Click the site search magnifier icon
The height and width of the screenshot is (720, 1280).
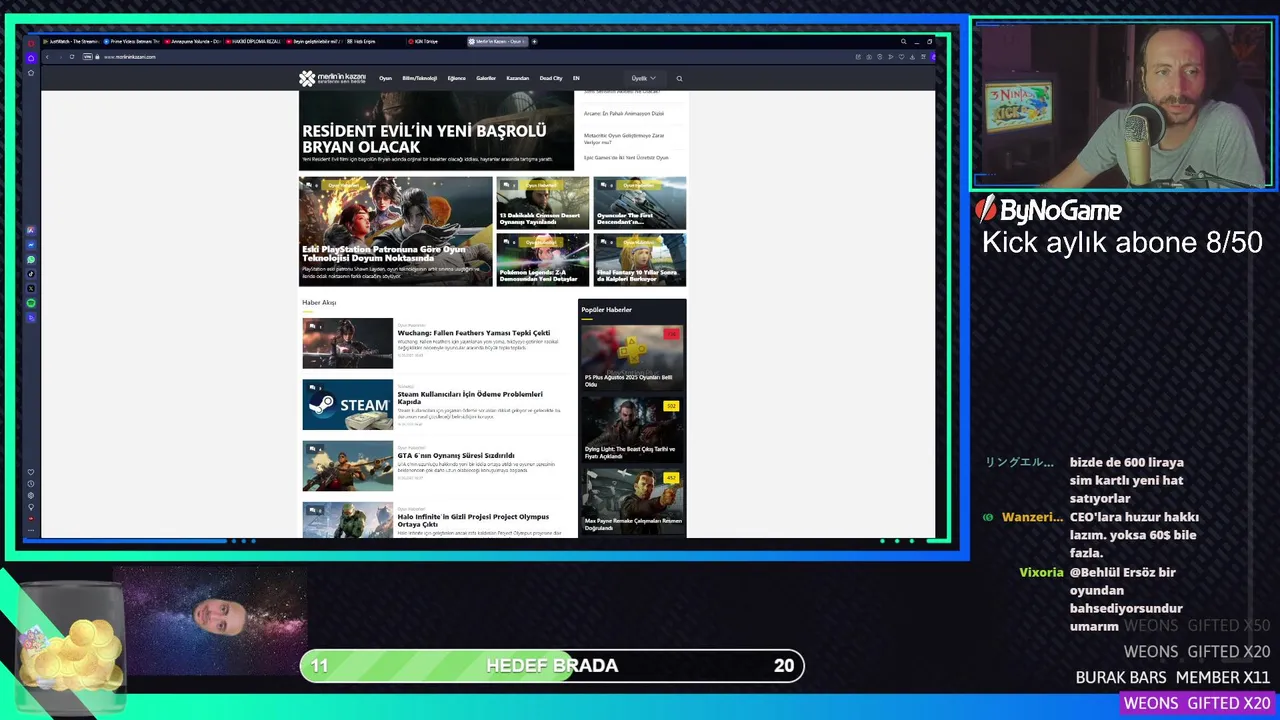679,78
